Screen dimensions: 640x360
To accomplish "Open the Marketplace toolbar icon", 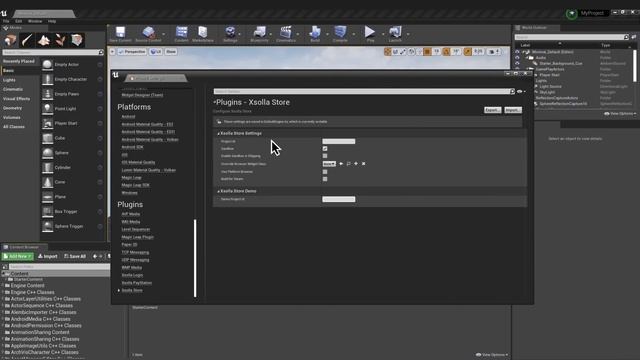I will [203, 32].
